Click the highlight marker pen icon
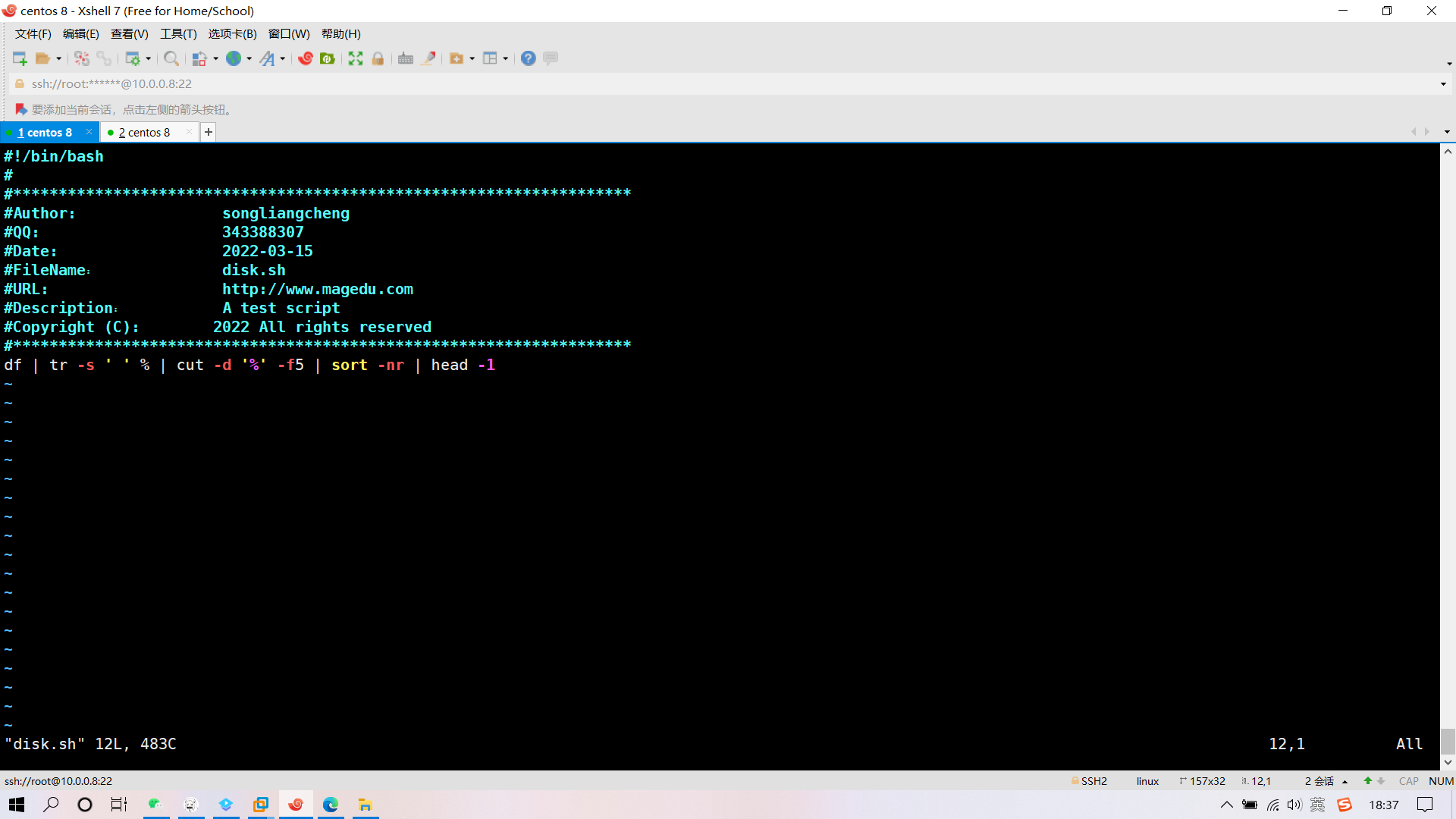This screenshot has height=819, width=1456. [428, 58]
